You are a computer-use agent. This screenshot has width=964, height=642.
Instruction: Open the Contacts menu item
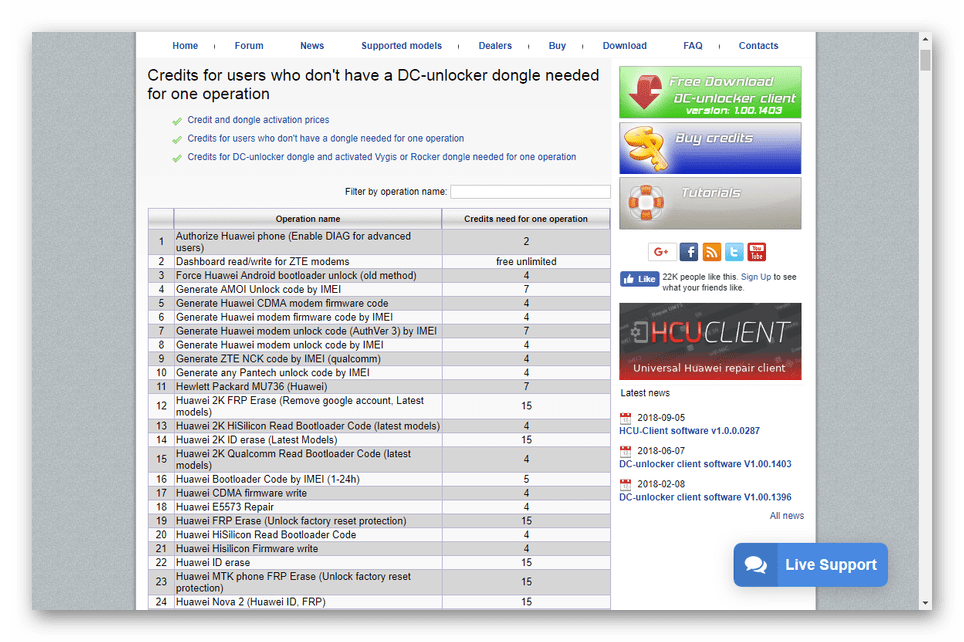pyautogui.click(x=758, y=46)
